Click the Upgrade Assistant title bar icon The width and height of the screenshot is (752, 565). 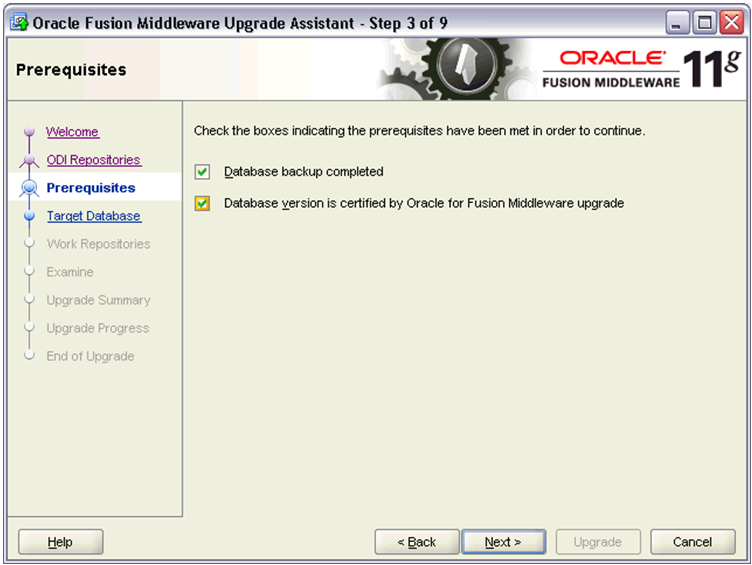click(x=19, y=23)
